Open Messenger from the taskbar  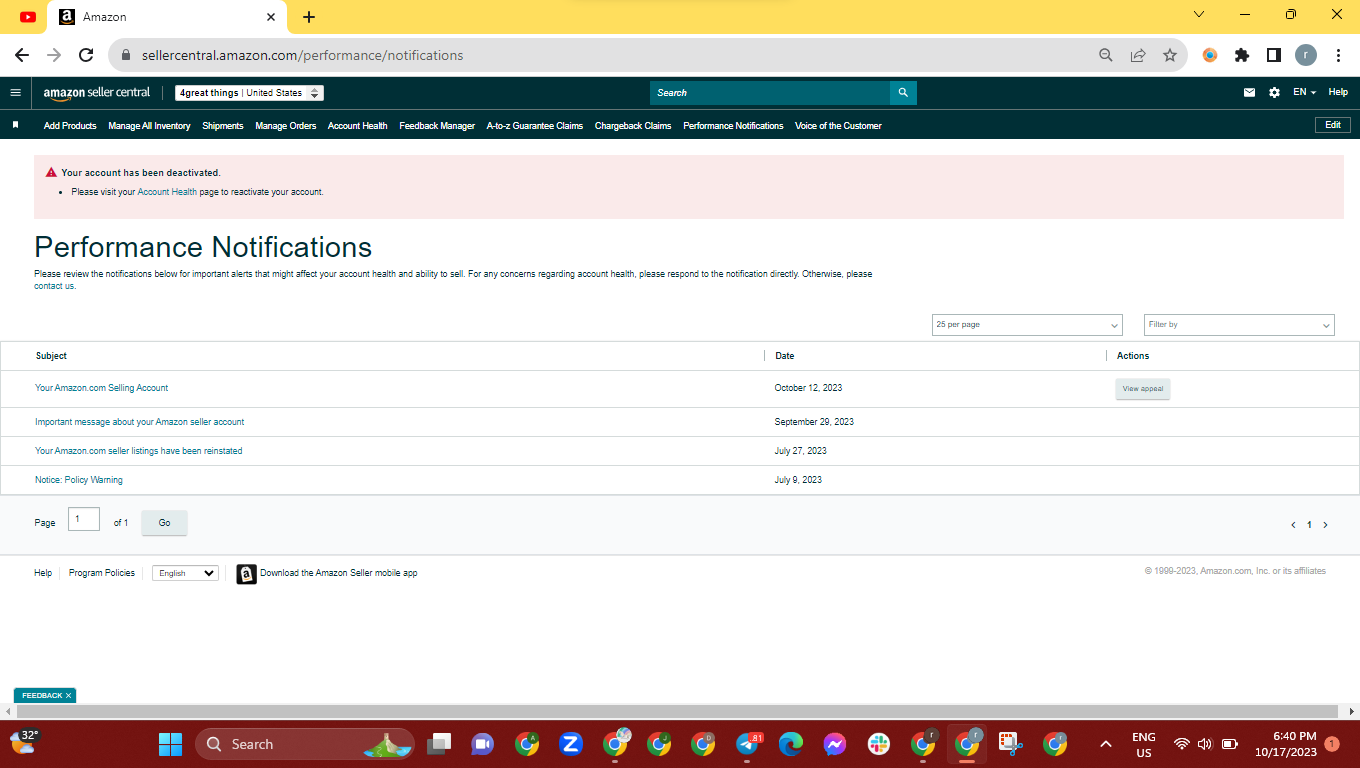[835, 744]
